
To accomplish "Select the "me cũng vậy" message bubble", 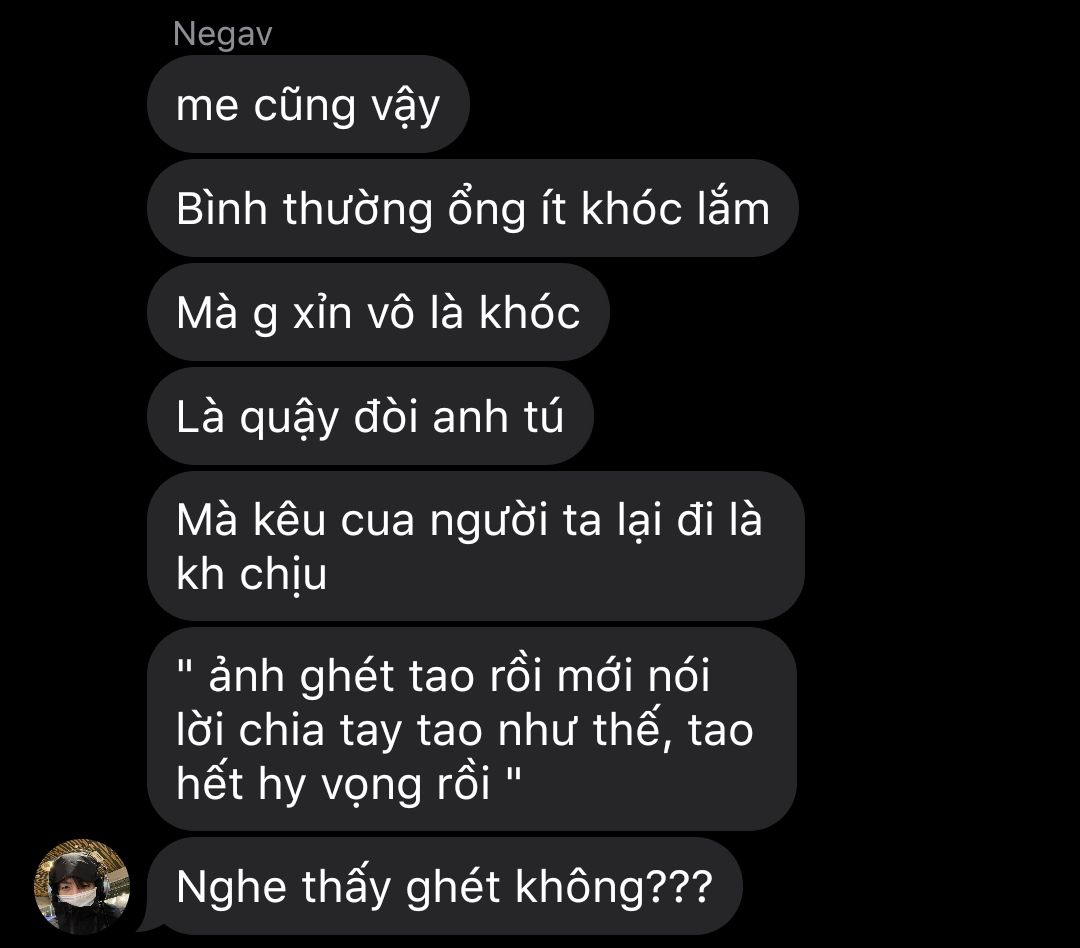I will click(308, 104).
